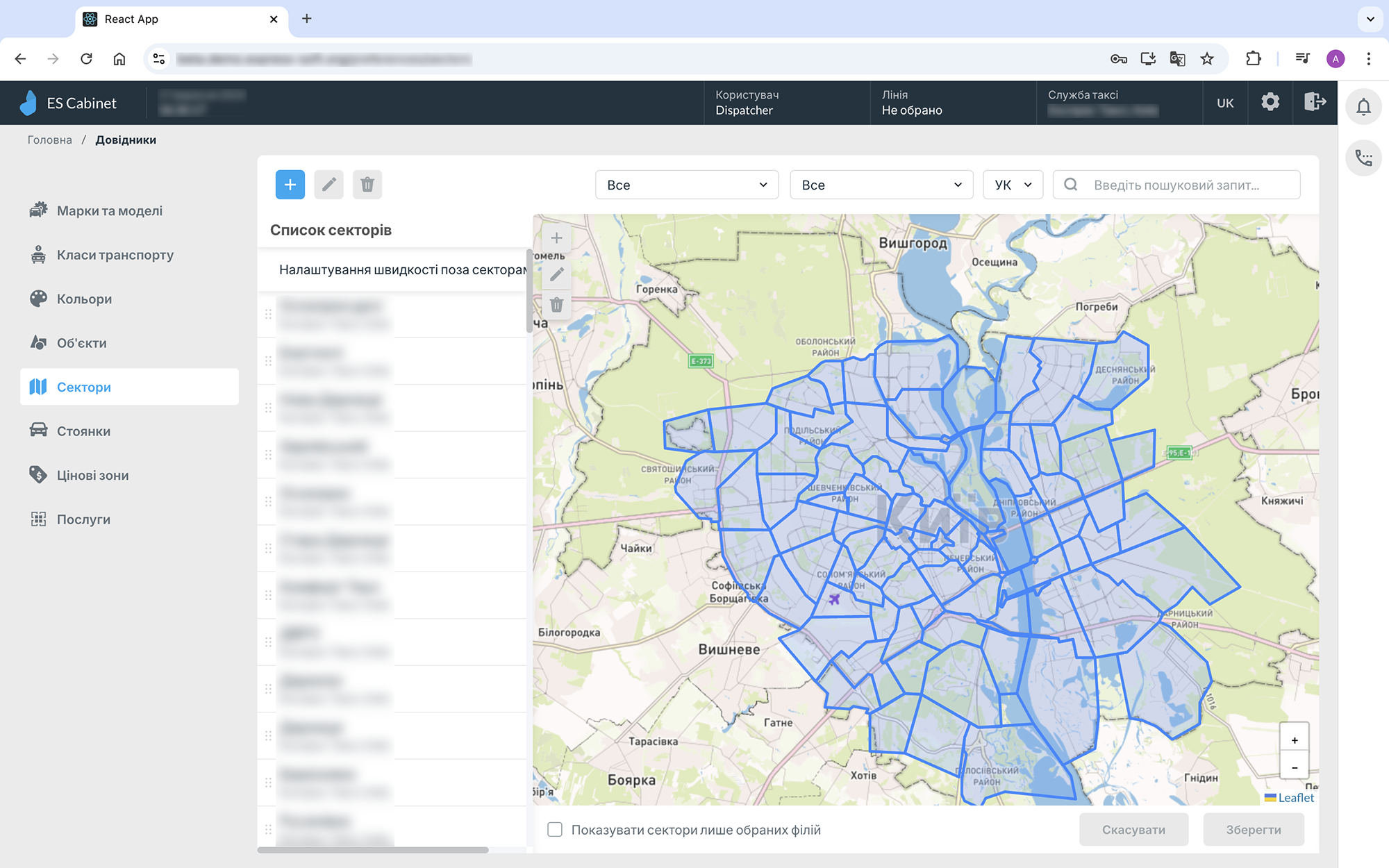
Task: Open the Лінія 'Не обрано' selector
Action: click(953, 103)
